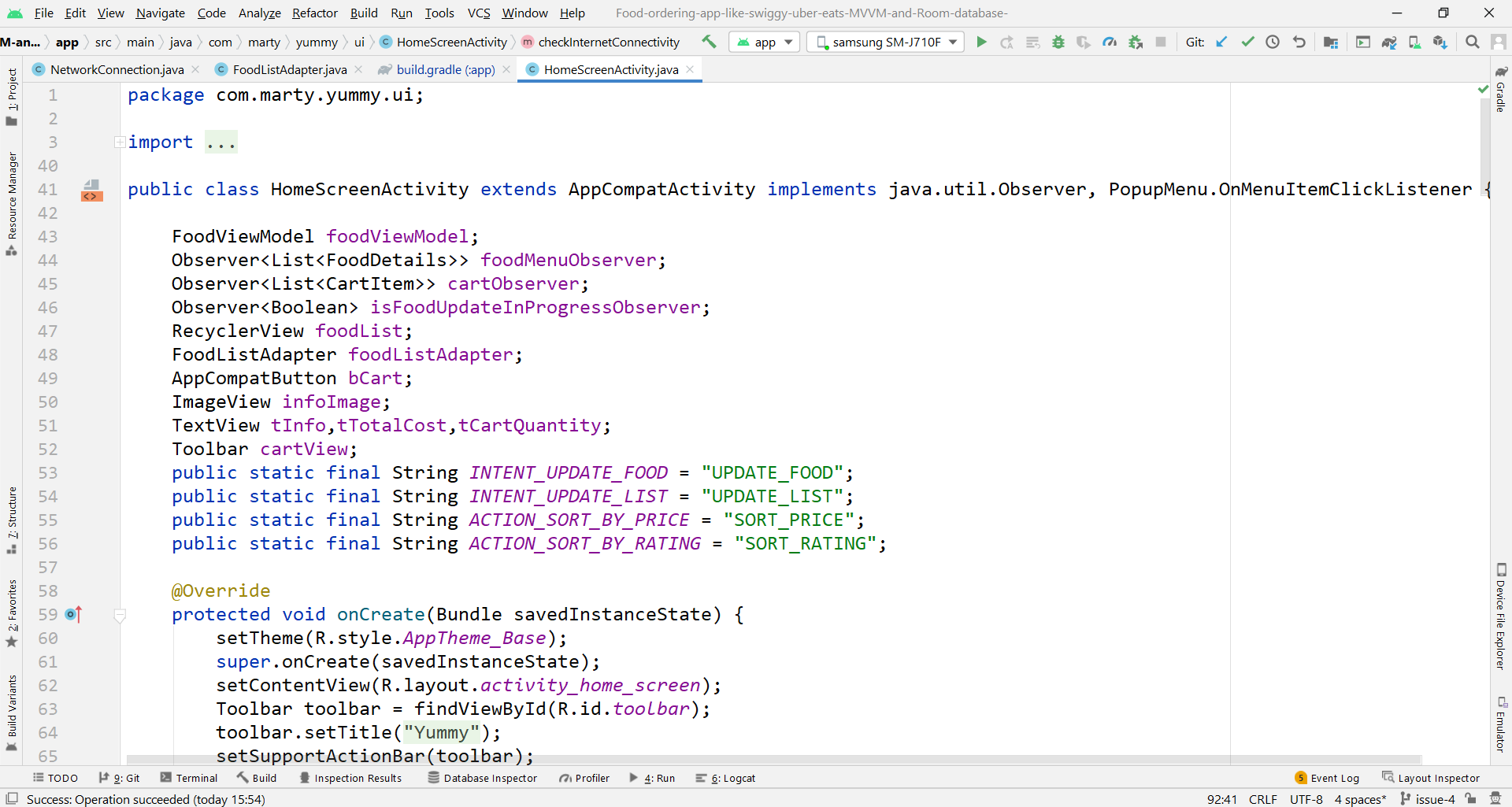
Task: Open the Navigate menu
Action: click(160, 13)
